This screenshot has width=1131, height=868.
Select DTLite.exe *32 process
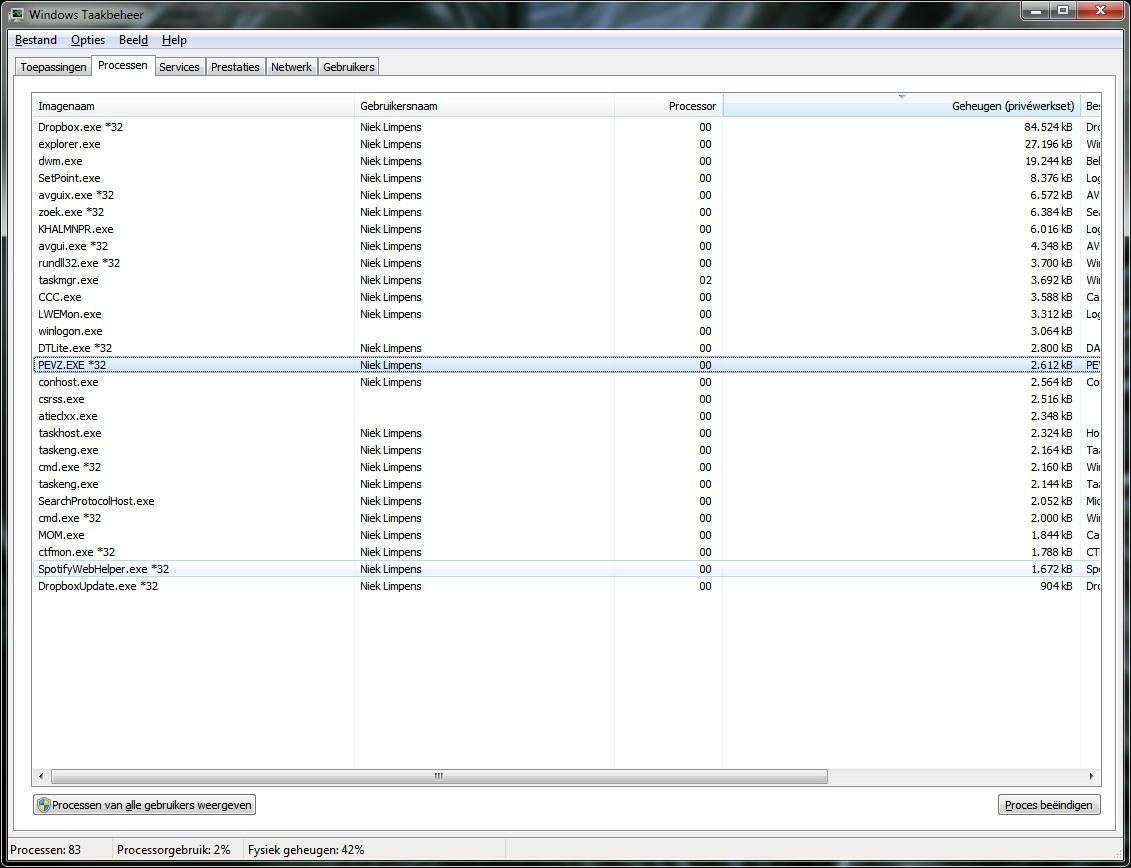pos(567,348)
